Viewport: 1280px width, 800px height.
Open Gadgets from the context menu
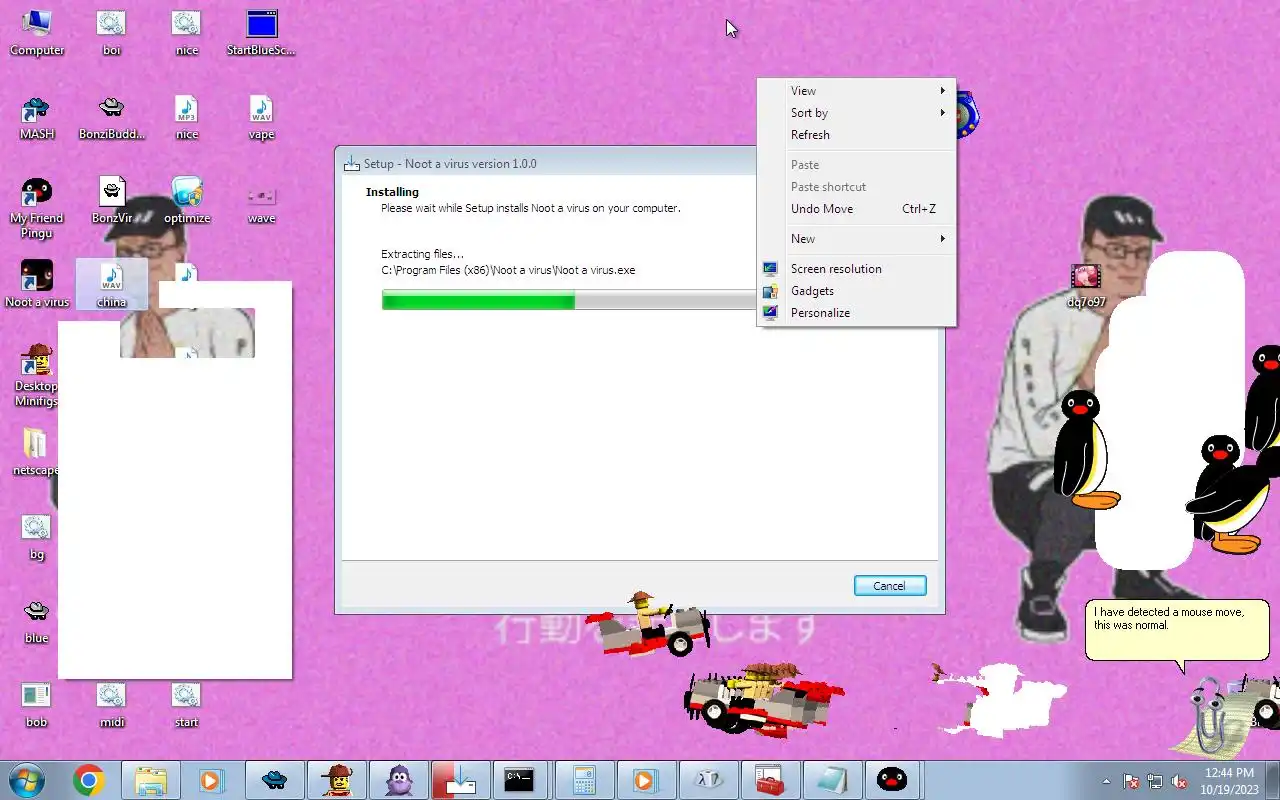(x=857, y=291)
